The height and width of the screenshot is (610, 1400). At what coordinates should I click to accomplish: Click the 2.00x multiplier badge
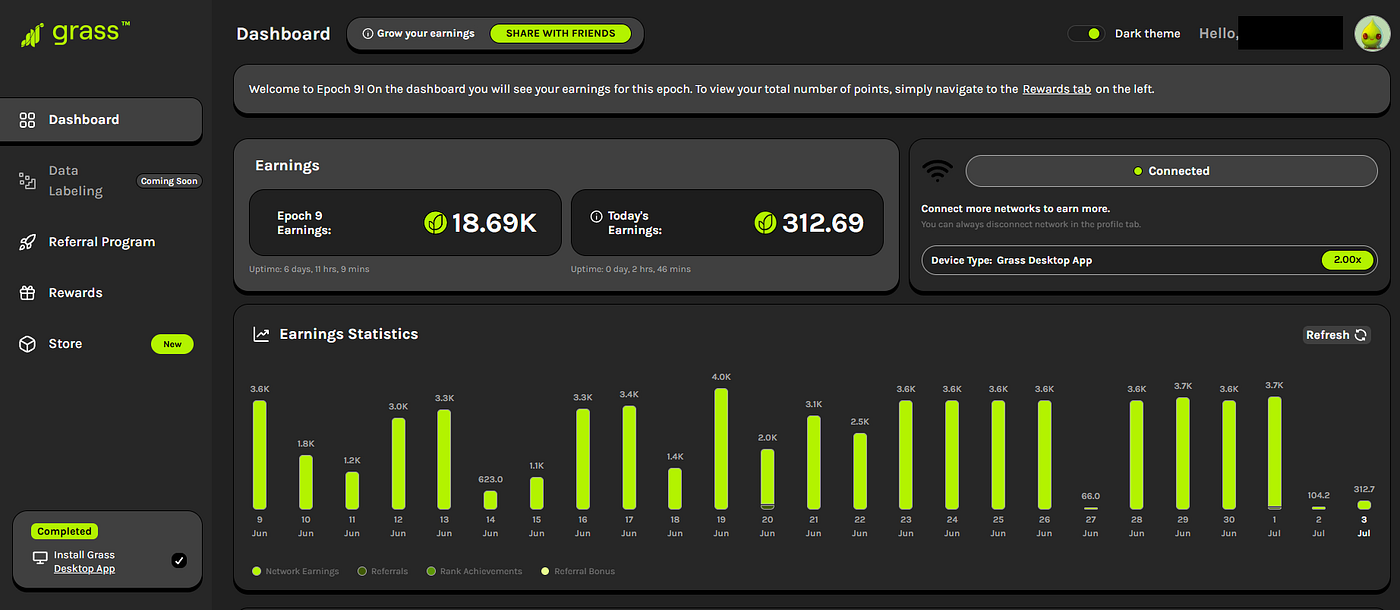click(1347, 260)
